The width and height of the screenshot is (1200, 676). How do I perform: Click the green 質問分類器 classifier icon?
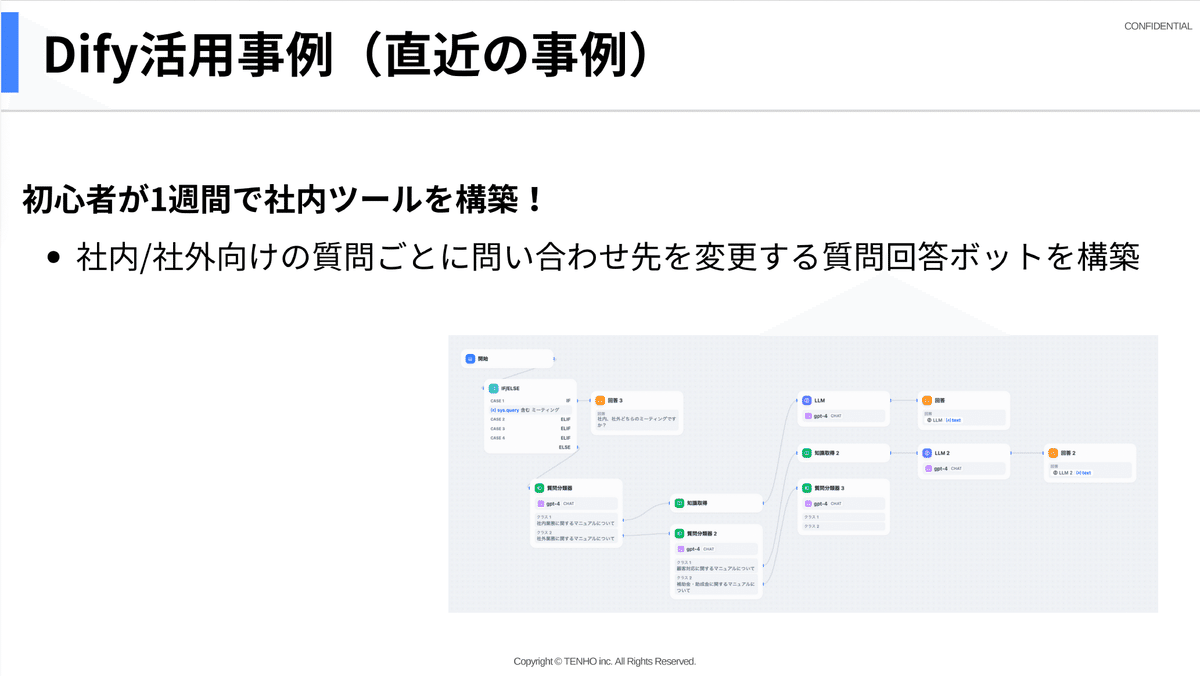coord(539,487)
